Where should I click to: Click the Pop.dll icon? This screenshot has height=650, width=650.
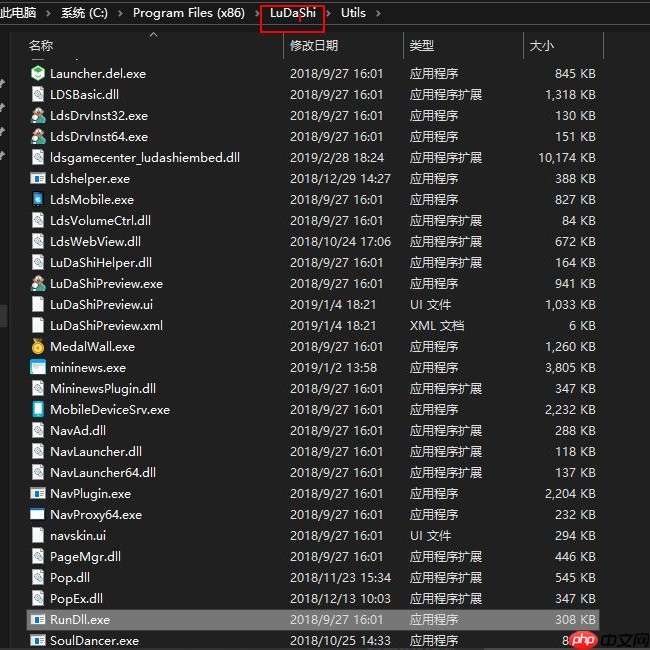click(38, 577)
